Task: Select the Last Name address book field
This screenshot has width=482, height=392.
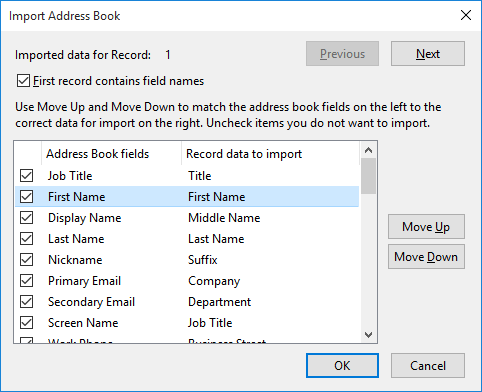Action: 76,239
